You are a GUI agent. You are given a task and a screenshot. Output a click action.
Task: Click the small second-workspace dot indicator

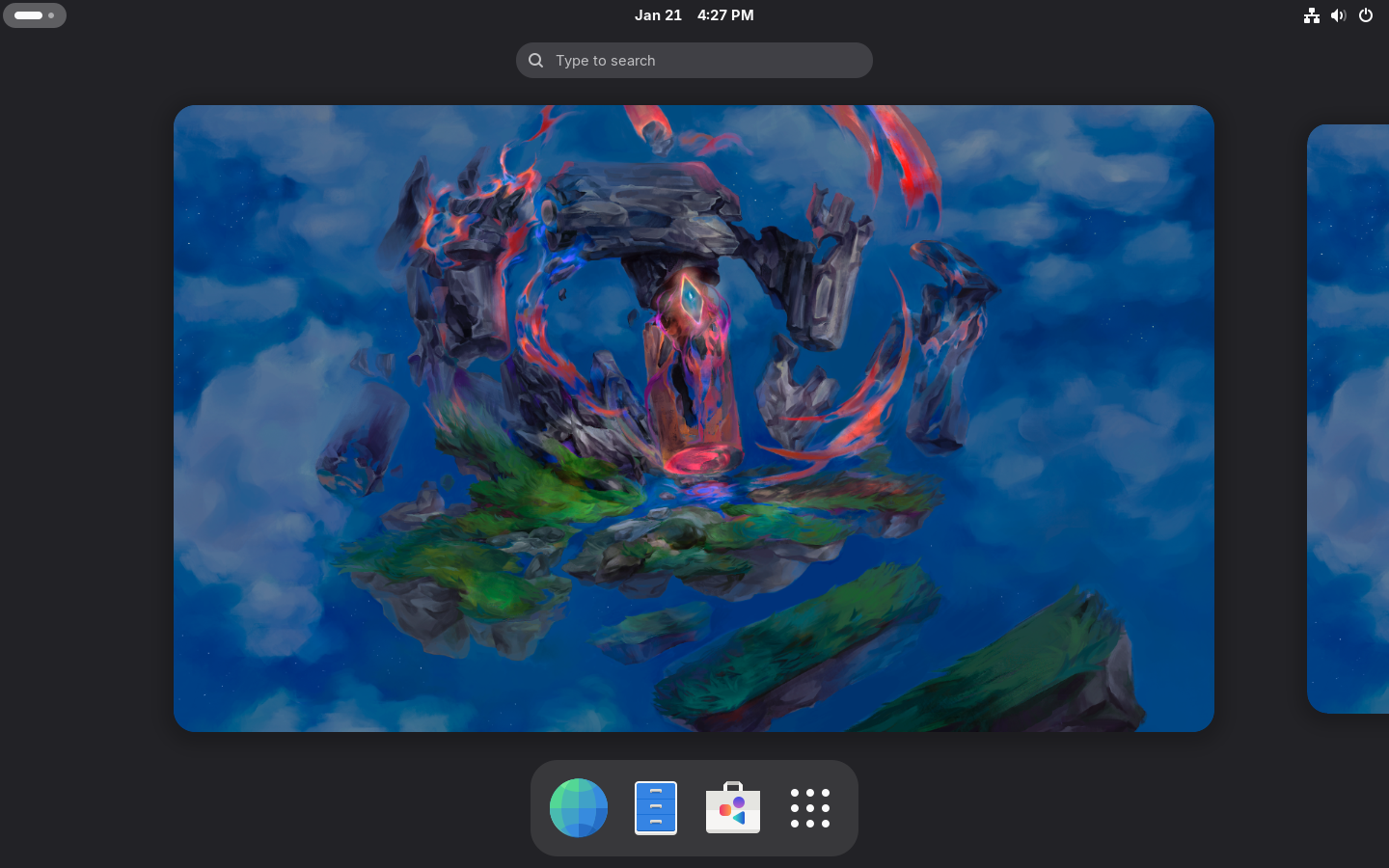(51, 15)
